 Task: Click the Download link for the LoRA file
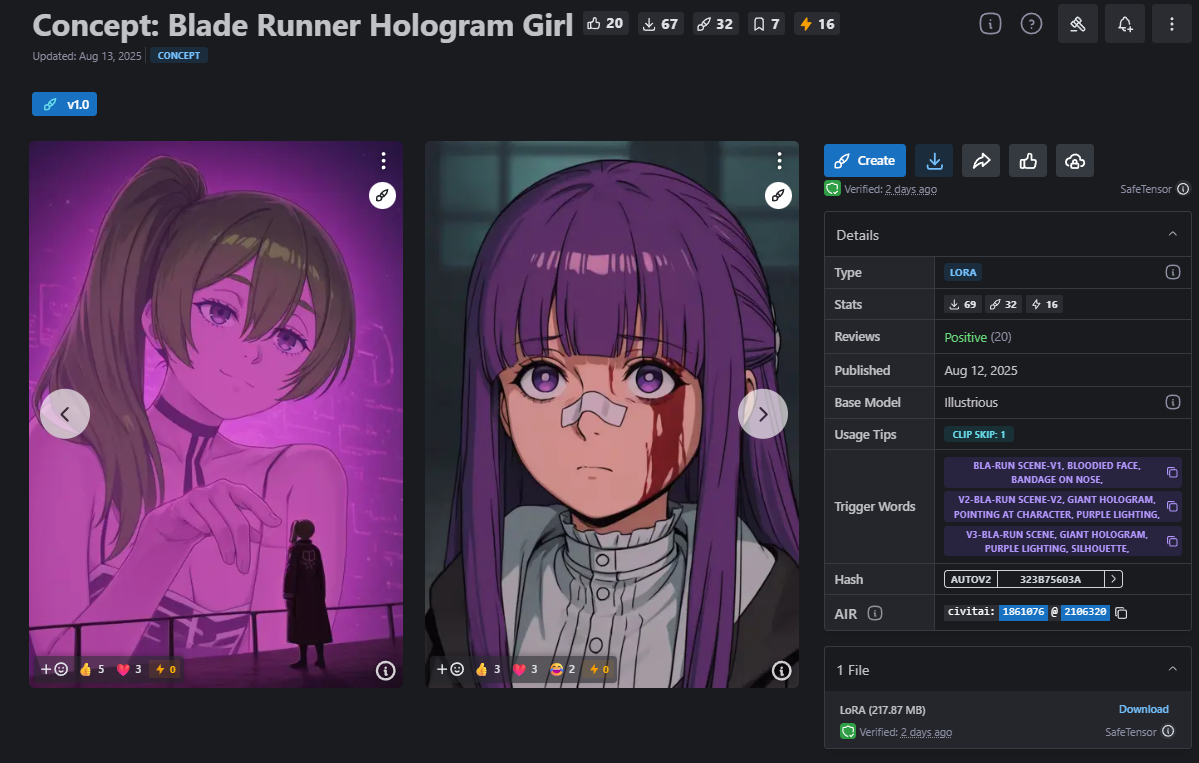coord(1143,709)
